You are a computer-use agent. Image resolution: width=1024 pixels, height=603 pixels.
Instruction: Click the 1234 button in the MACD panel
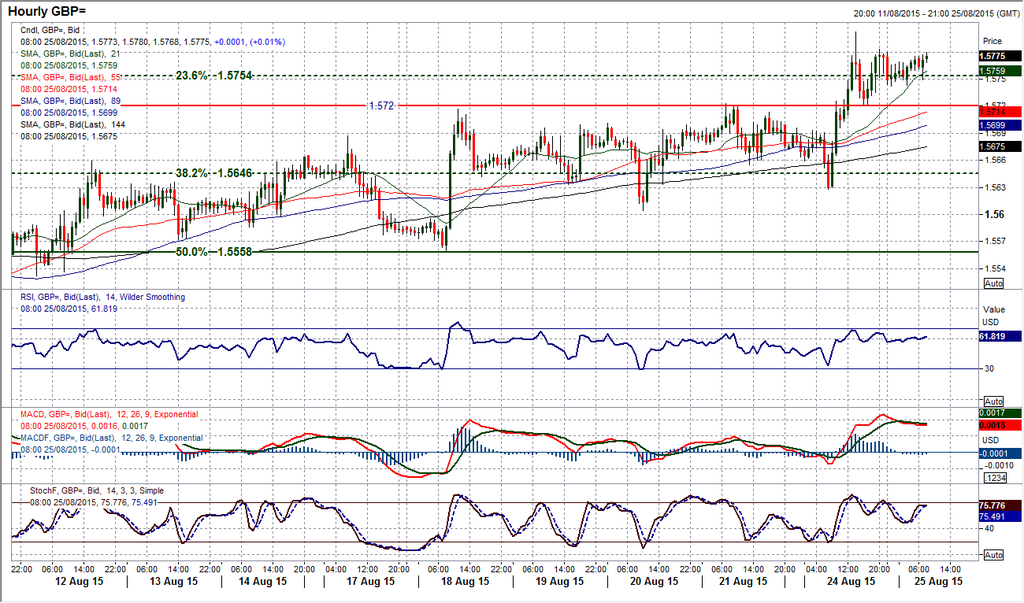click(x=993, y=478)
